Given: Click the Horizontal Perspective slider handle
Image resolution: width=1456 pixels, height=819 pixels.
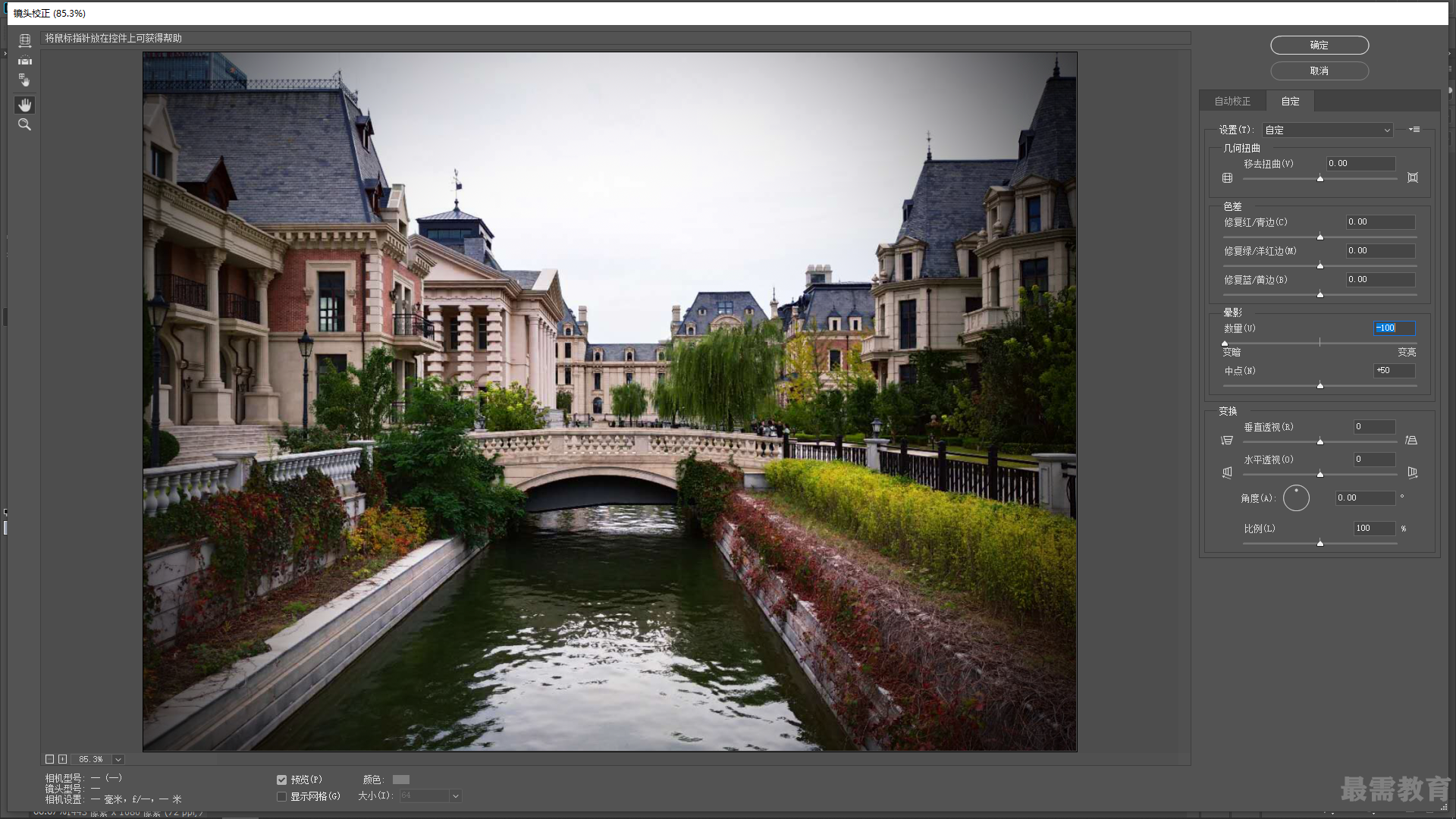Looking at the screenshot, I should click(x=1320, y=475).
